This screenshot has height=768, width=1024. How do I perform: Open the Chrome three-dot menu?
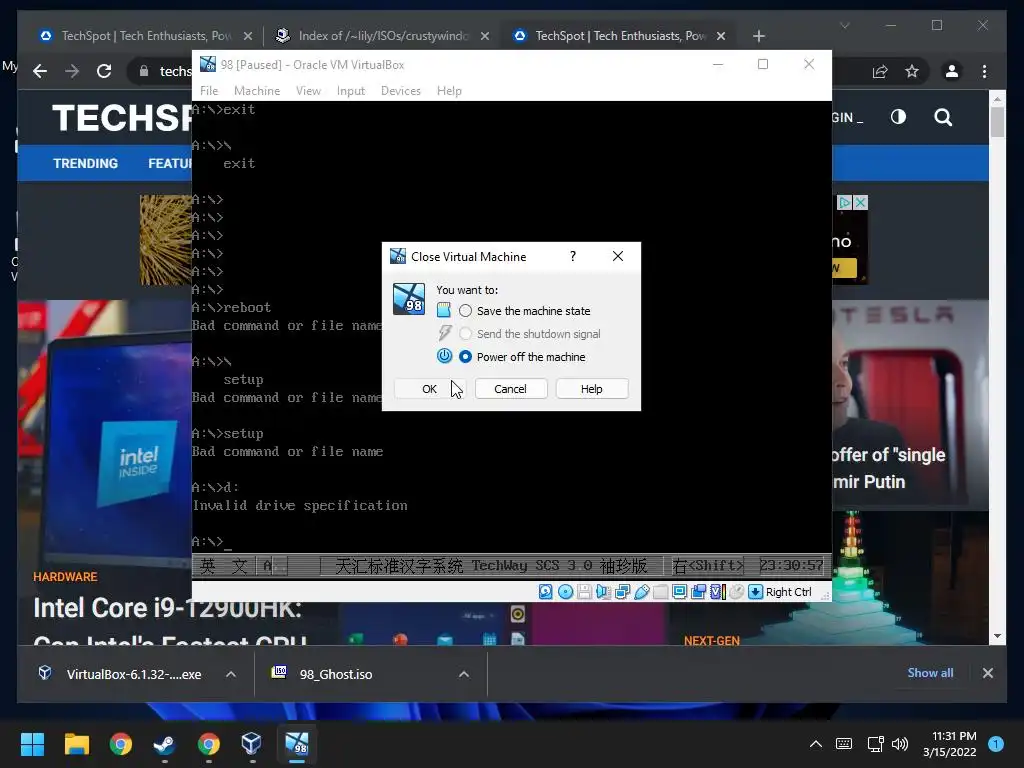(x=984, y=71)
